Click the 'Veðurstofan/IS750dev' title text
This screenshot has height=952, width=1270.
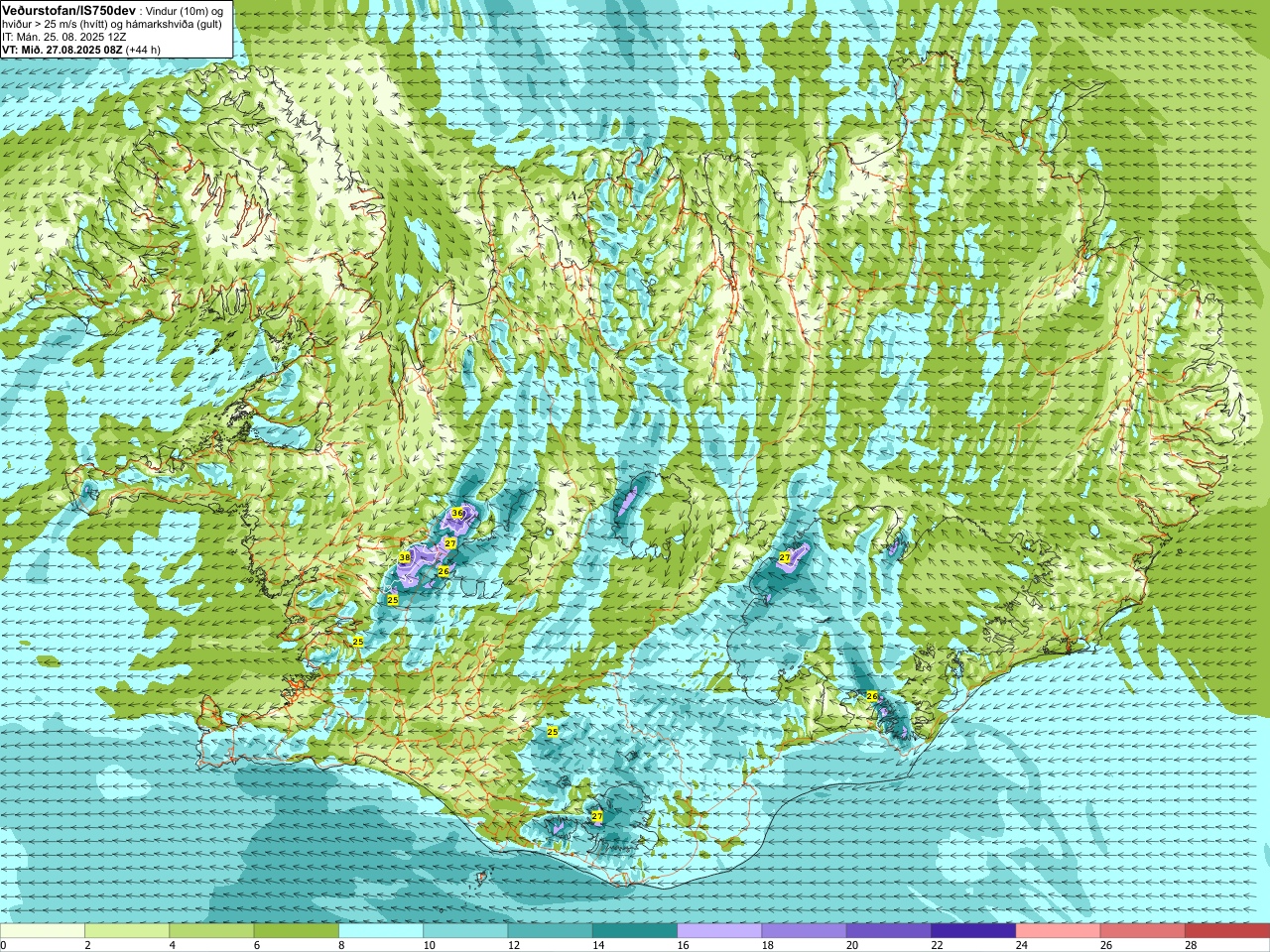tap(69, 9)
